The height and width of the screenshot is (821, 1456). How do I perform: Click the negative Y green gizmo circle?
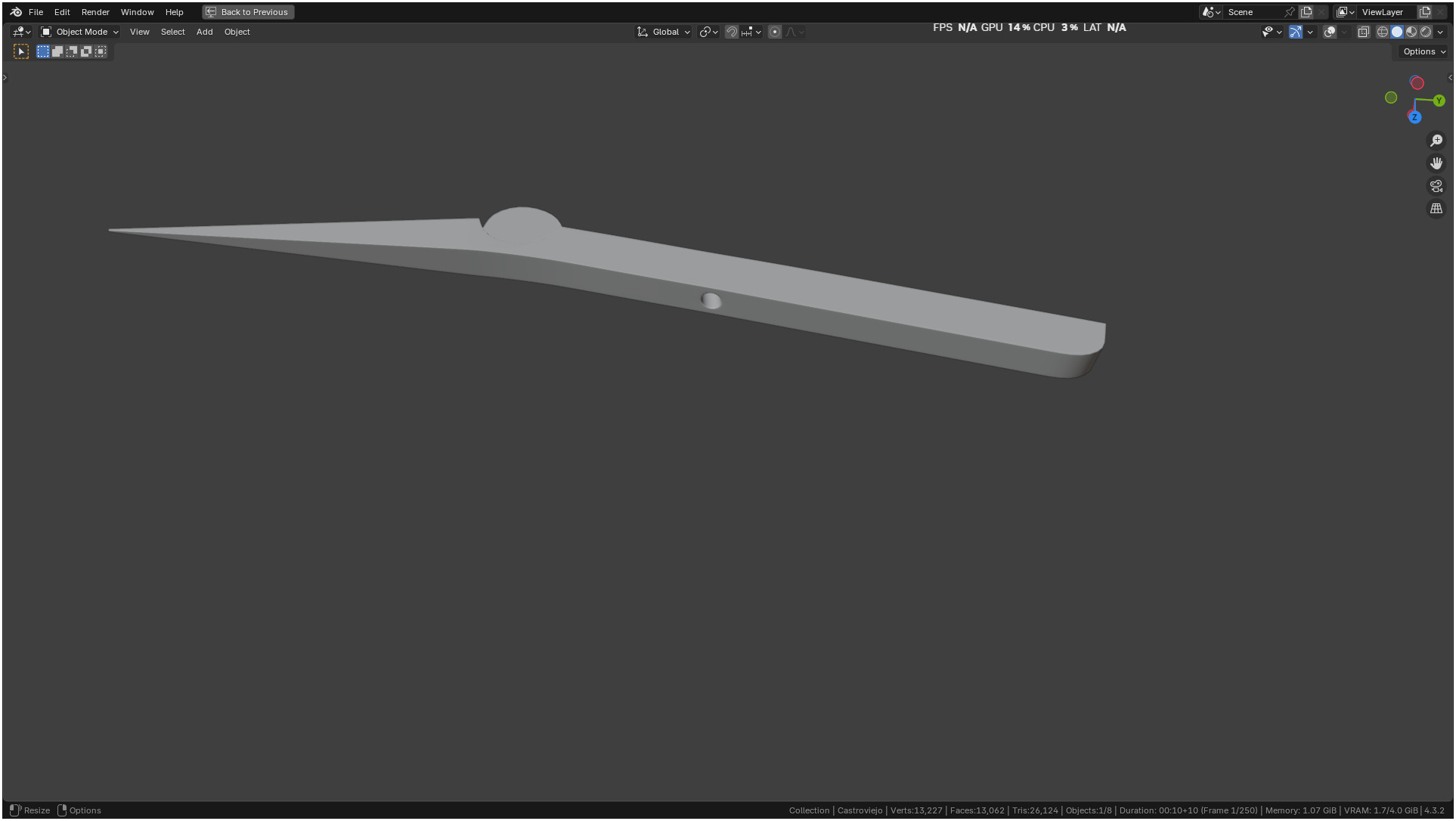coord(1391,98)
